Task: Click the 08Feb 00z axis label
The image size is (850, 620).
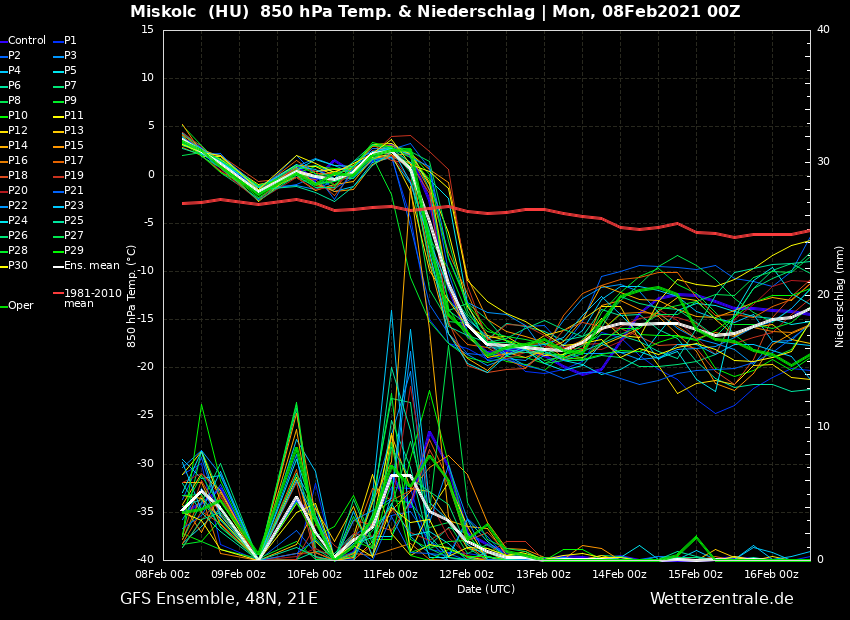Action: point(162,575)
